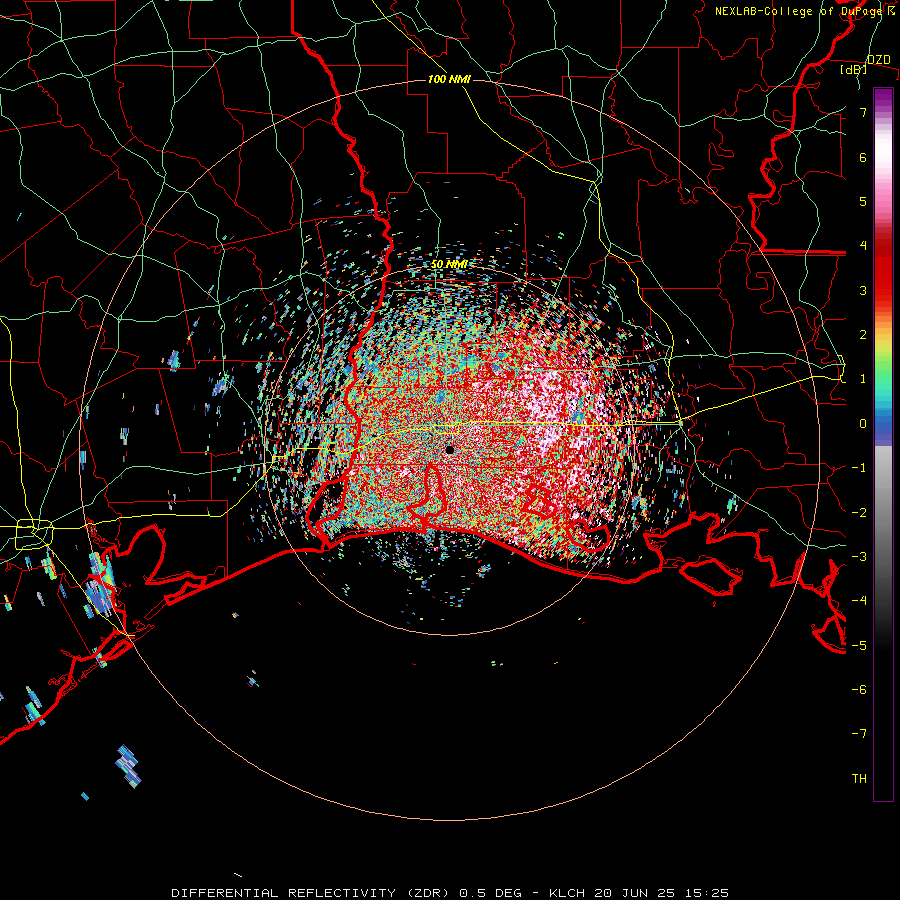
Task: Click the 50 NMI range ring label
Action: pos(449,264)
